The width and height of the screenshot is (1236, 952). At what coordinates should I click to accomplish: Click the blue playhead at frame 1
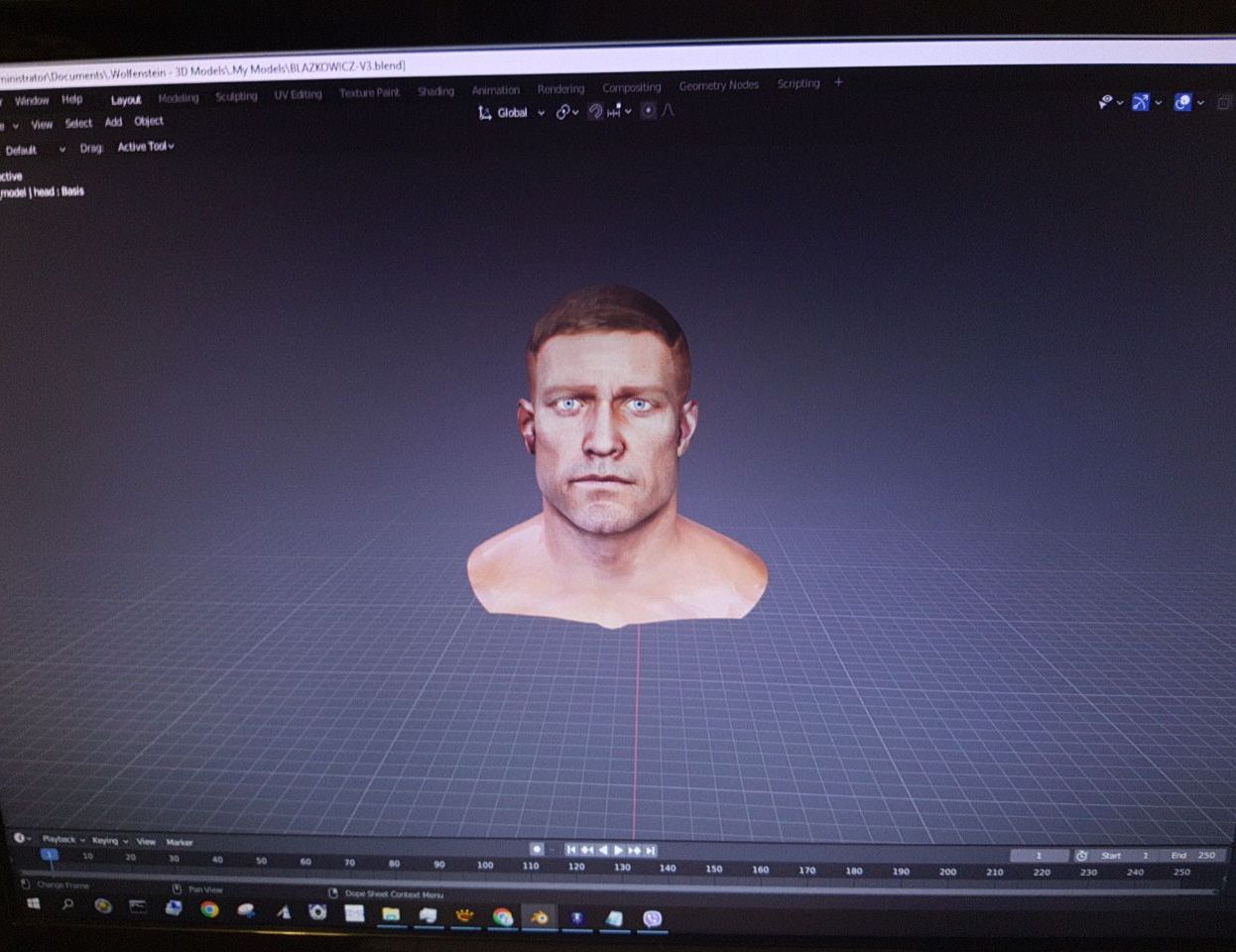(x=49, y=855)
